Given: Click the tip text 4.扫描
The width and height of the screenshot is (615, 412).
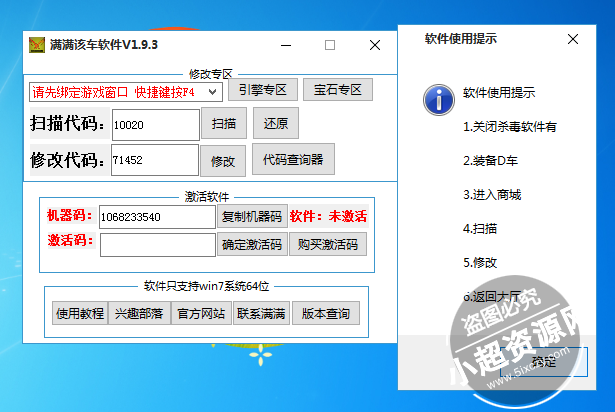Looking at the screenshot, I should pyautogui.click(x=480, y=228).
